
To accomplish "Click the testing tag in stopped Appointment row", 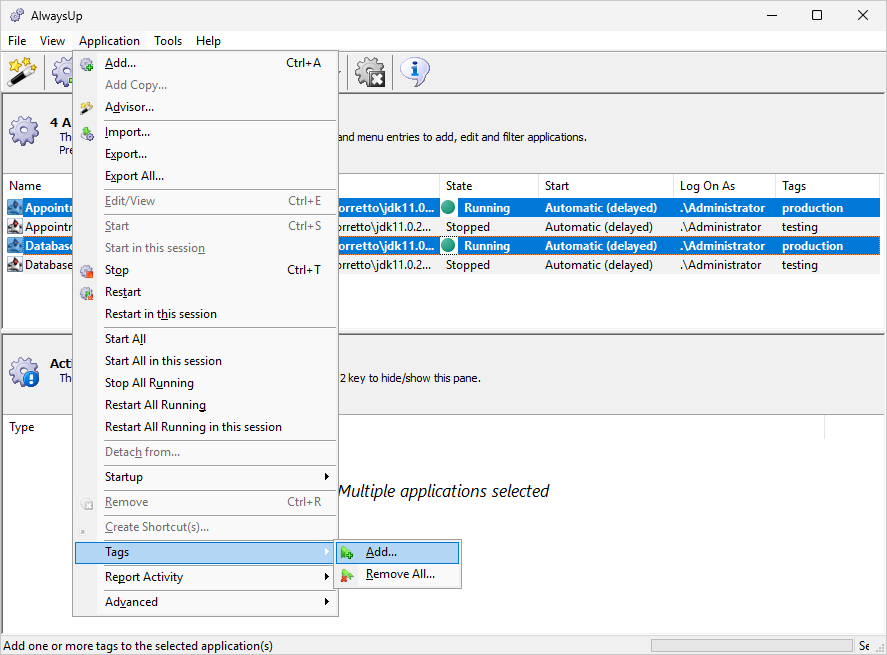I will 799,227.
